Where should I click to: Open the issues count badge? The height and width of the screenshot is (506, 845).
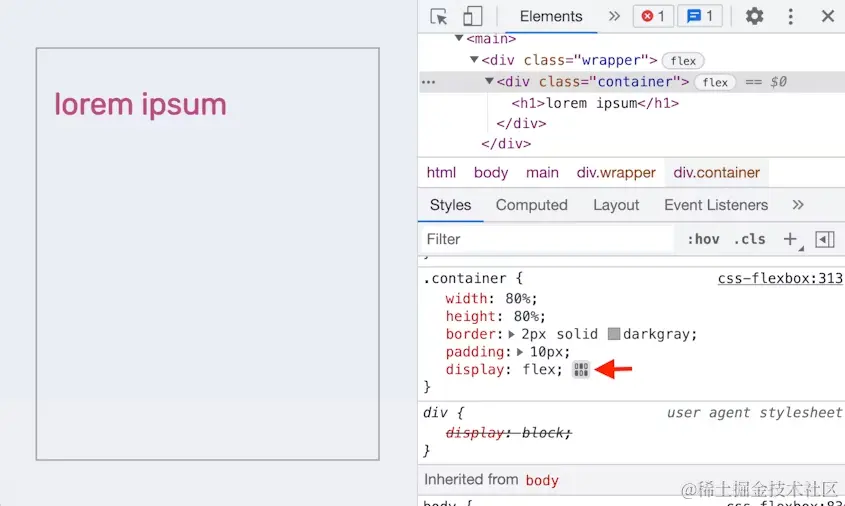coord(699,16)
